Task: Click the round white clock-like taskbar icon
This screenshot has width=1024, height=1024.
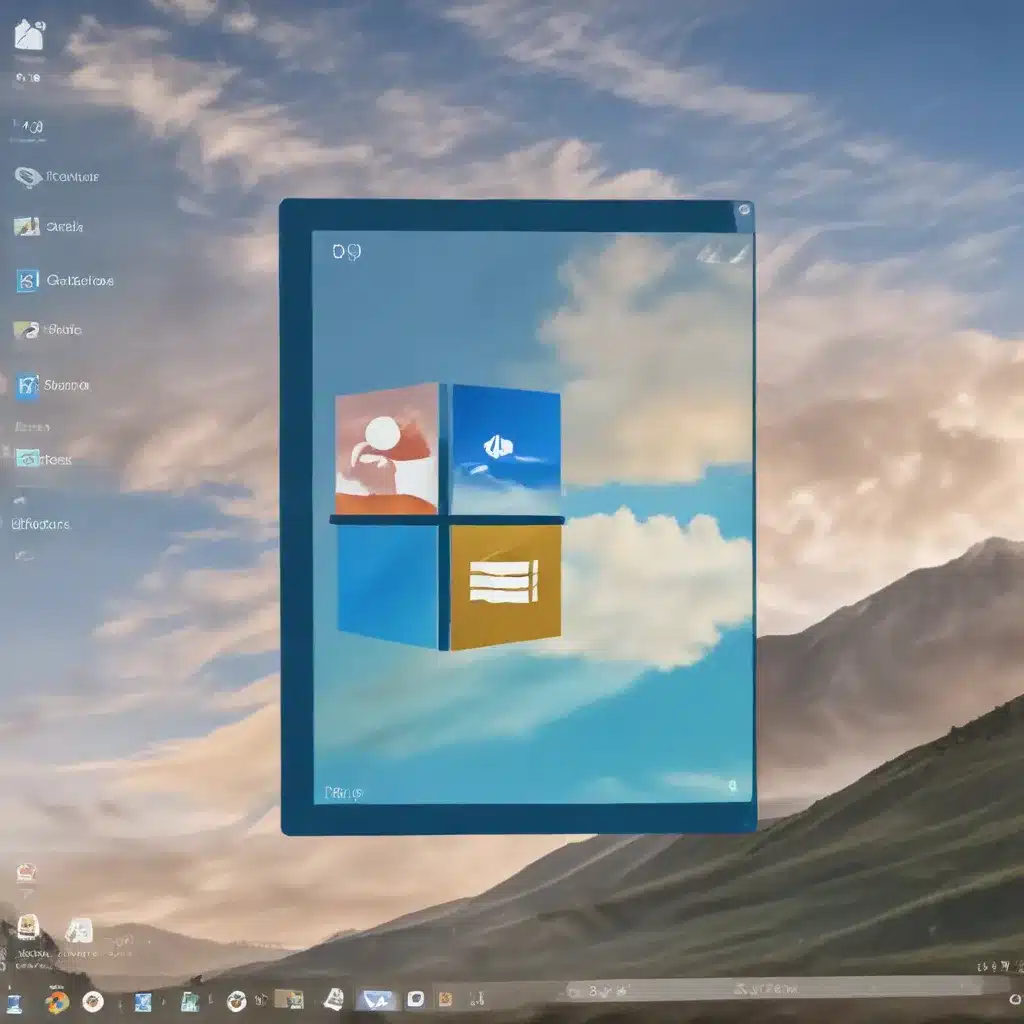Action: pos(236,1000)
